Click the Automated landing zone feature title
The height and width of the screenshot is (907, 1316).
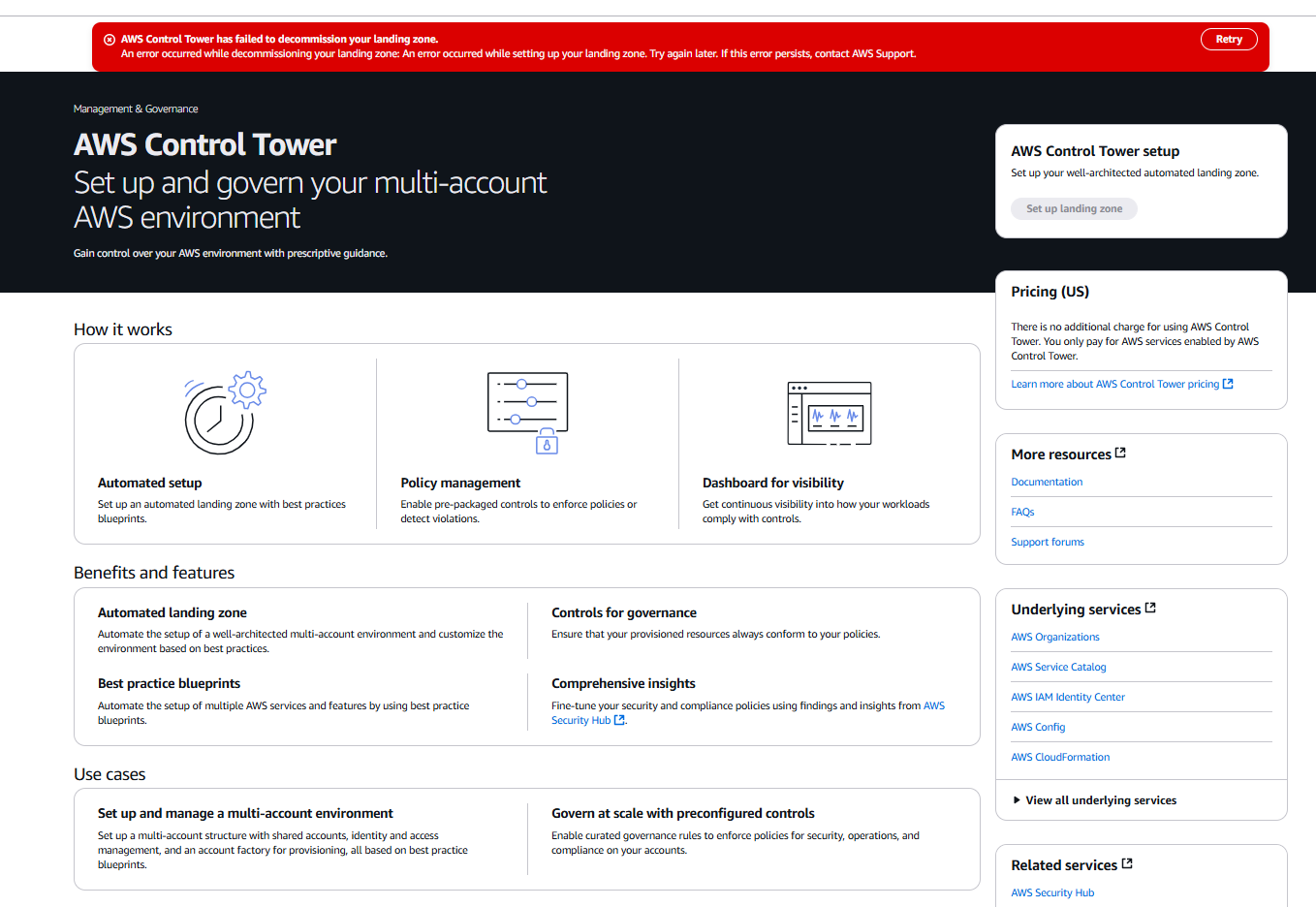(x=172, y=612)
